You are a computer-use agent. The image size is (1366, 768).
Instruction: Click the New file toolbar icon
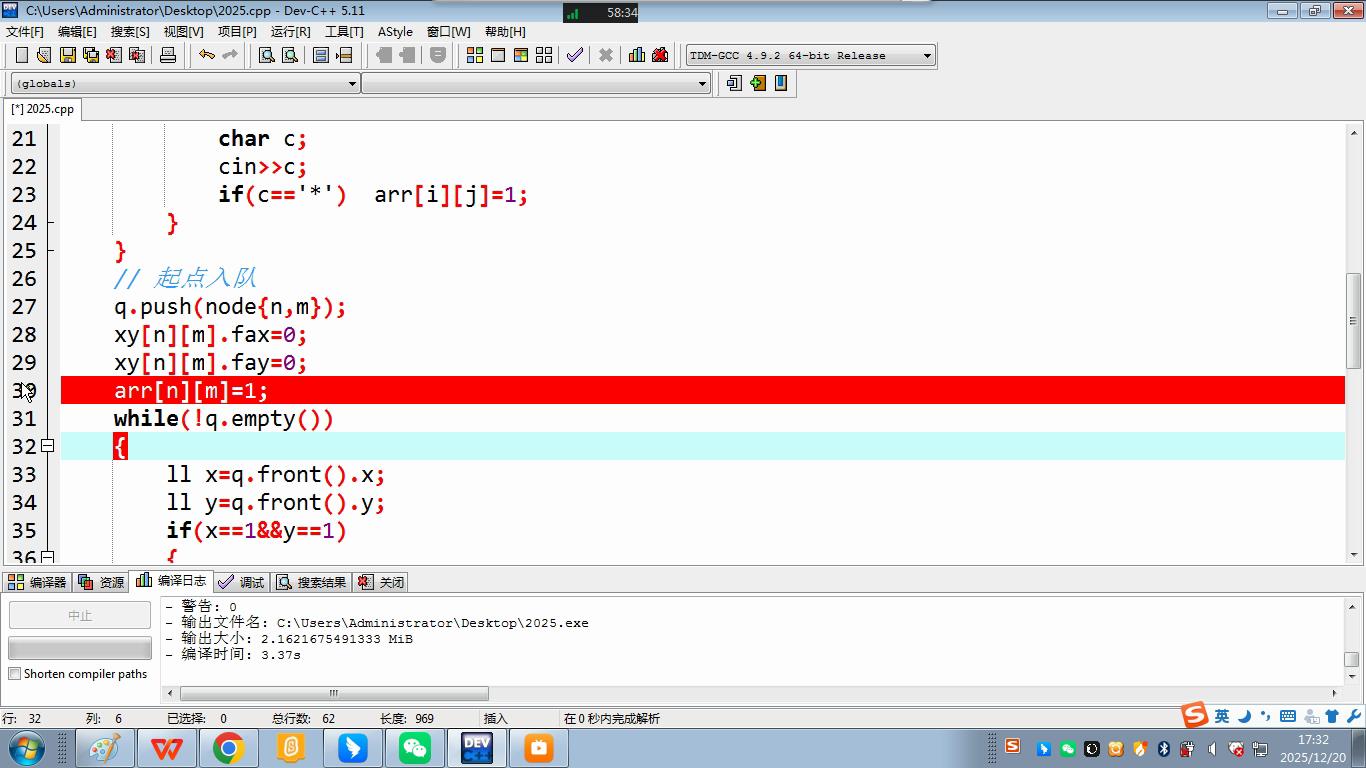point(21,55)
